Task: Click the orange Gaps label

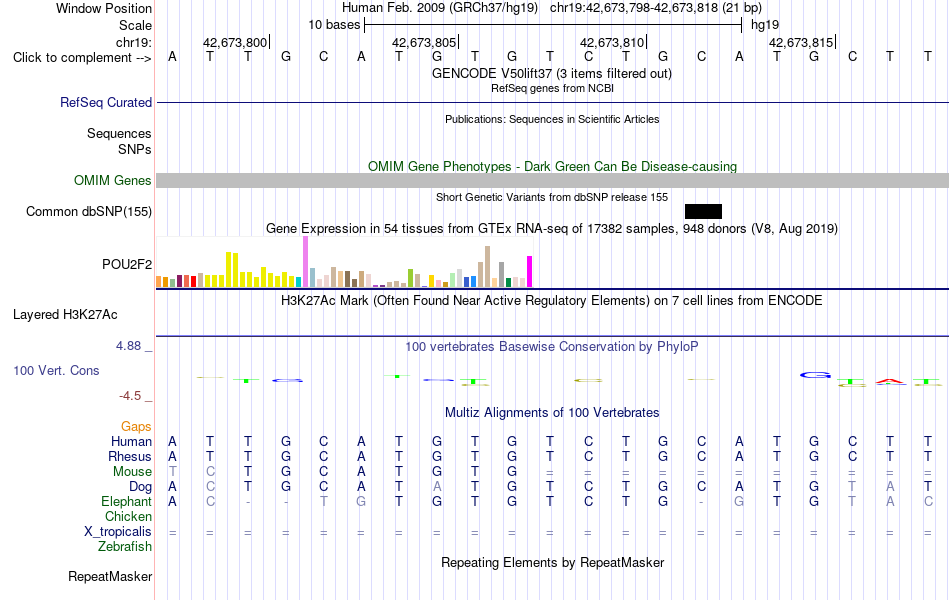Action: pos(136,427)
